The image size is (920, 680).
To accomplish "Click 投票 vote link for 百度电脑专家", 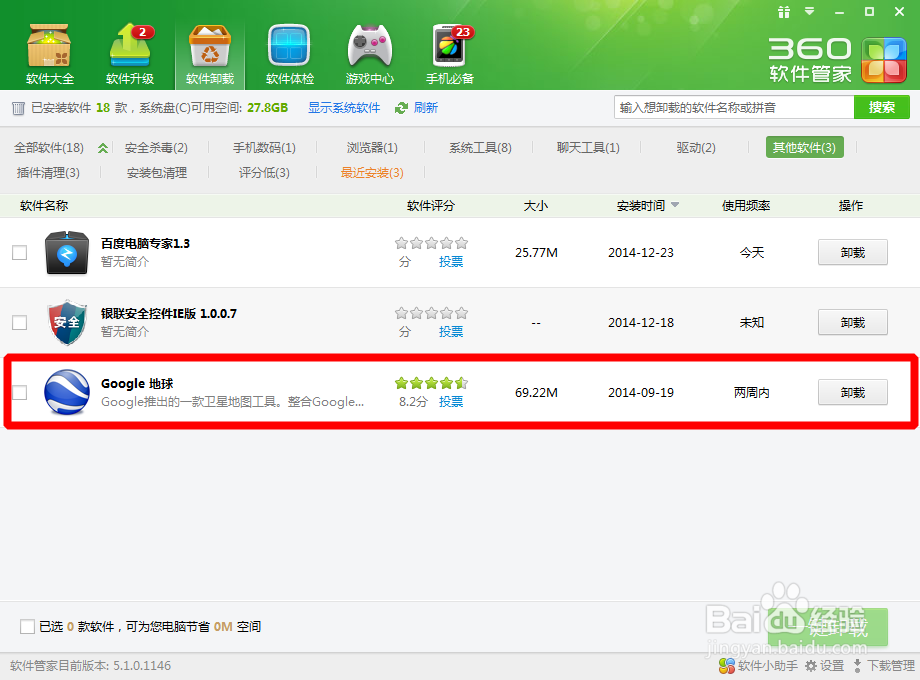I will point(451,262).
